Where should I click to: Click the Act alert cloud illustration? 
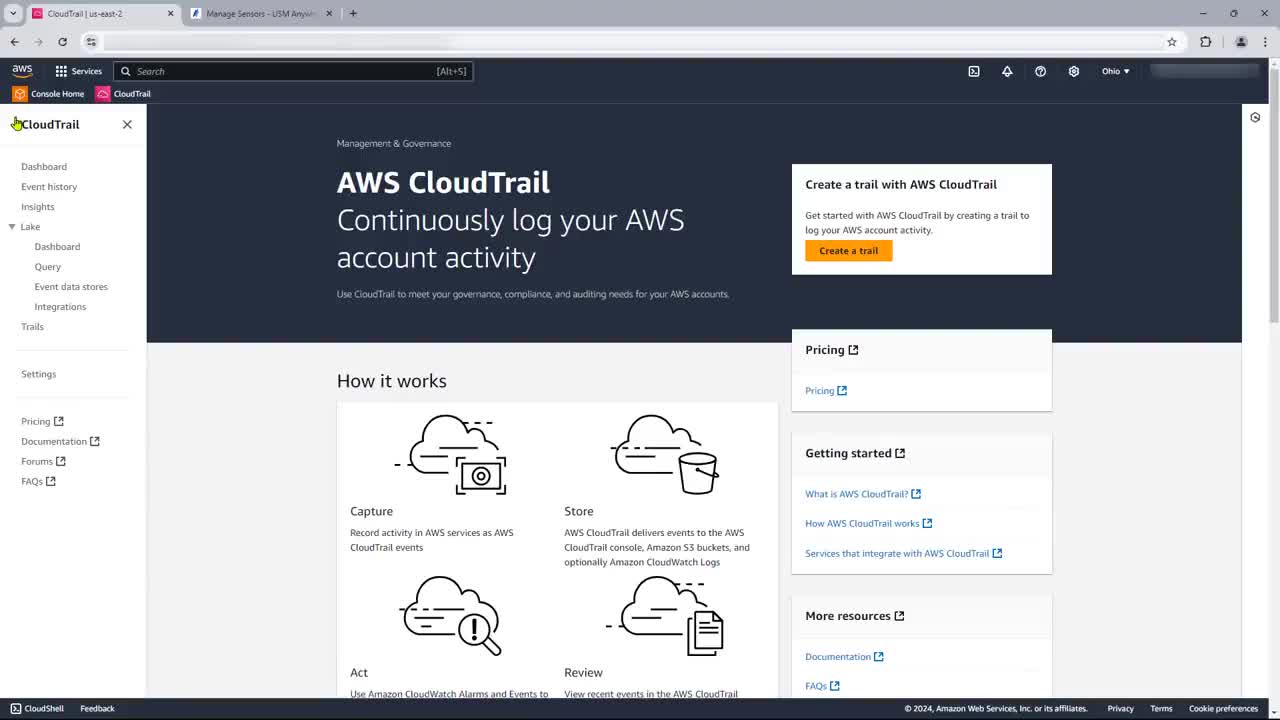[x=450, y=616]
